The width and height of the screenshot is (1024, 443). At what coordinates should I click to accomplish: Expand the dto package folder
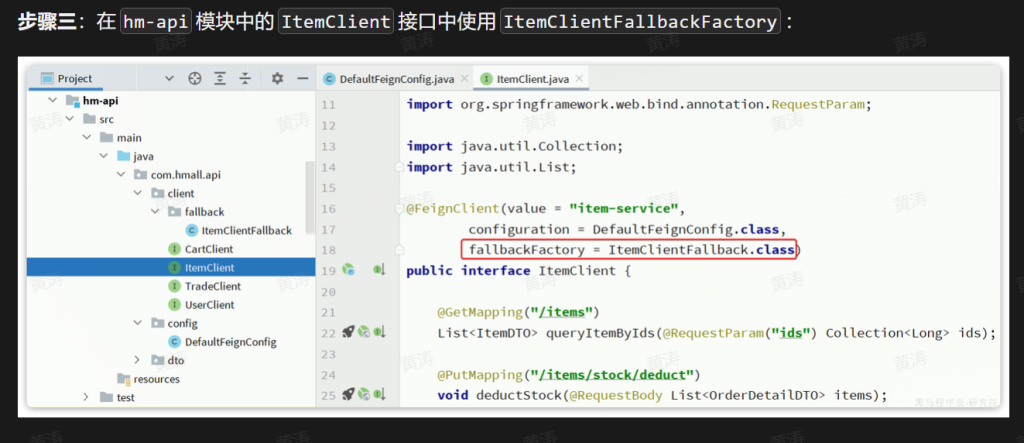point(138,360)
